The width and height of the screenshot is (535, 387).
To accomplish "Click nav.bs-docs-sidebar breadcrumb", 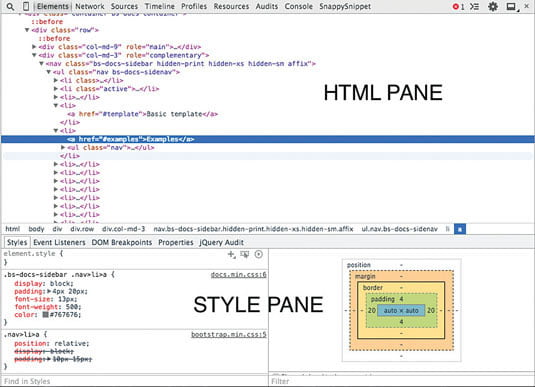I will (253, 229).
